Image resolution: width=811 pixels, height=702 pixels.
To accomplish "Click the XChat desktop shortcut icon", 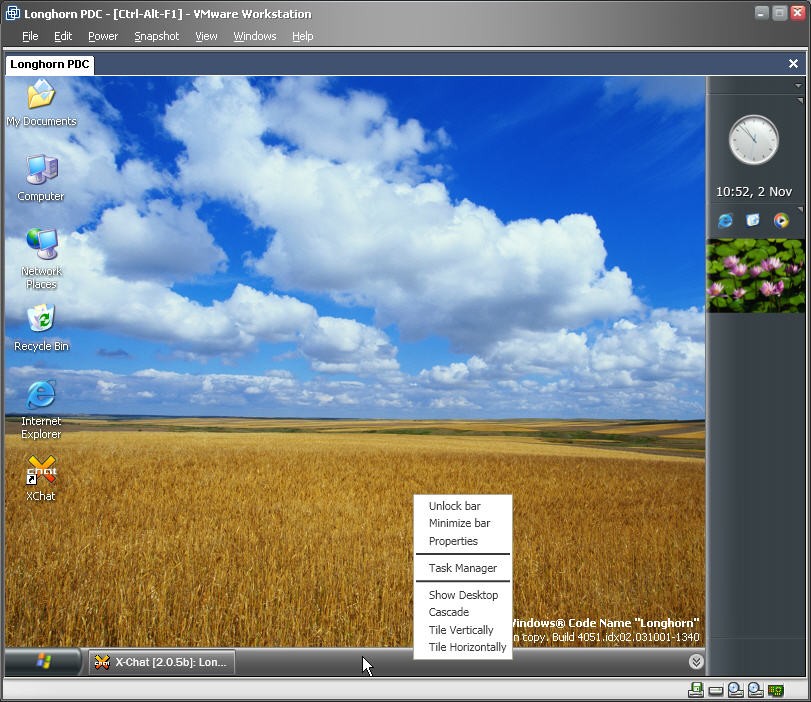I will click(x=41, y=471).
